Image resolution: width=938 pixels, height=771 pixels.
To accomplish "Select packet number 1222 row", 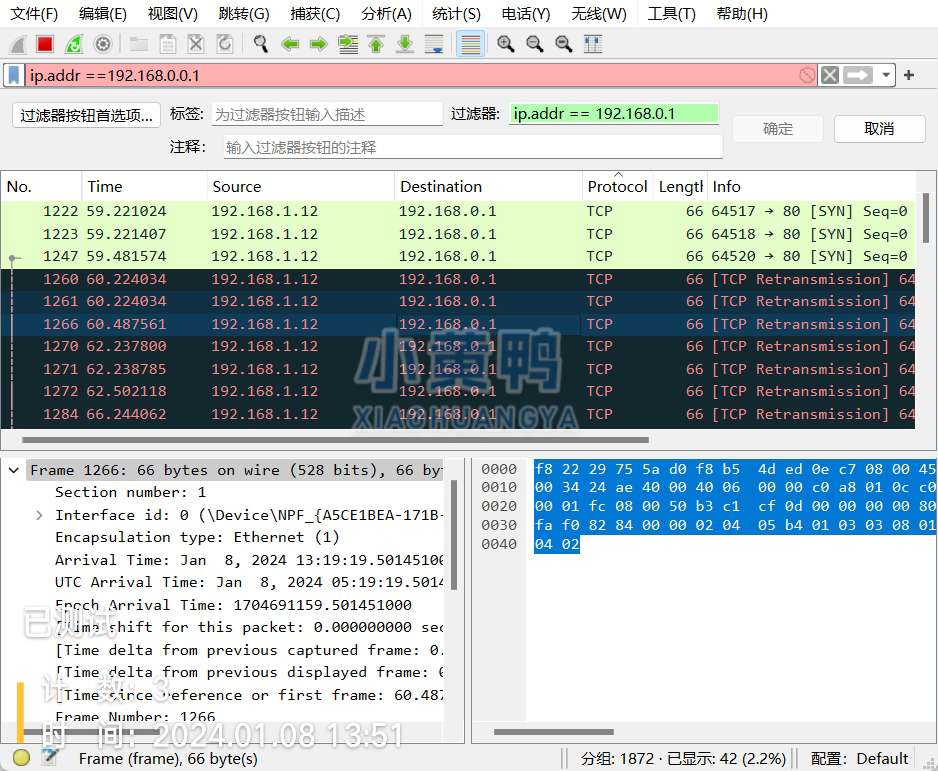I will point(458,211).
